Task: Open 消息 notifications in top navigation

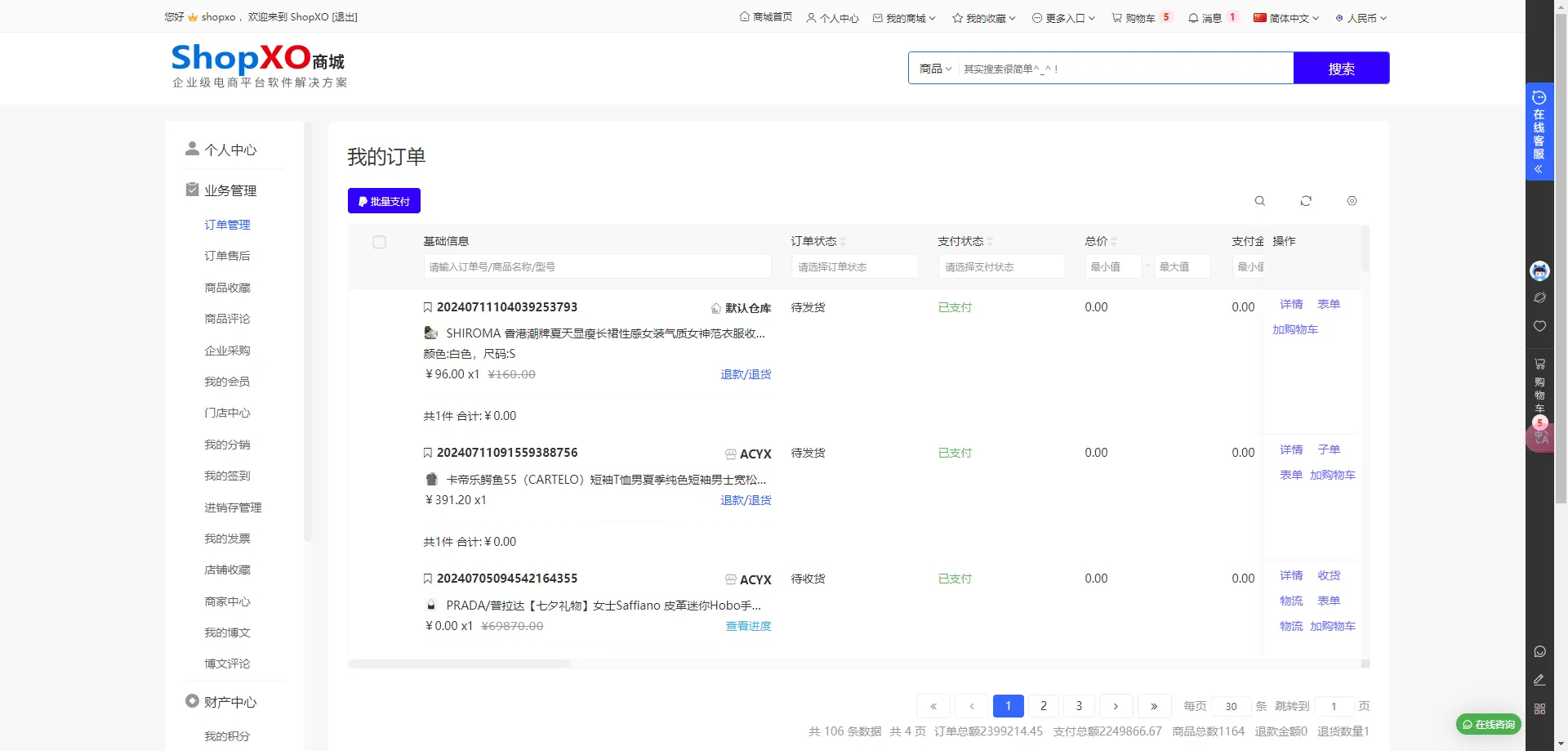Action: point(1213,18)
